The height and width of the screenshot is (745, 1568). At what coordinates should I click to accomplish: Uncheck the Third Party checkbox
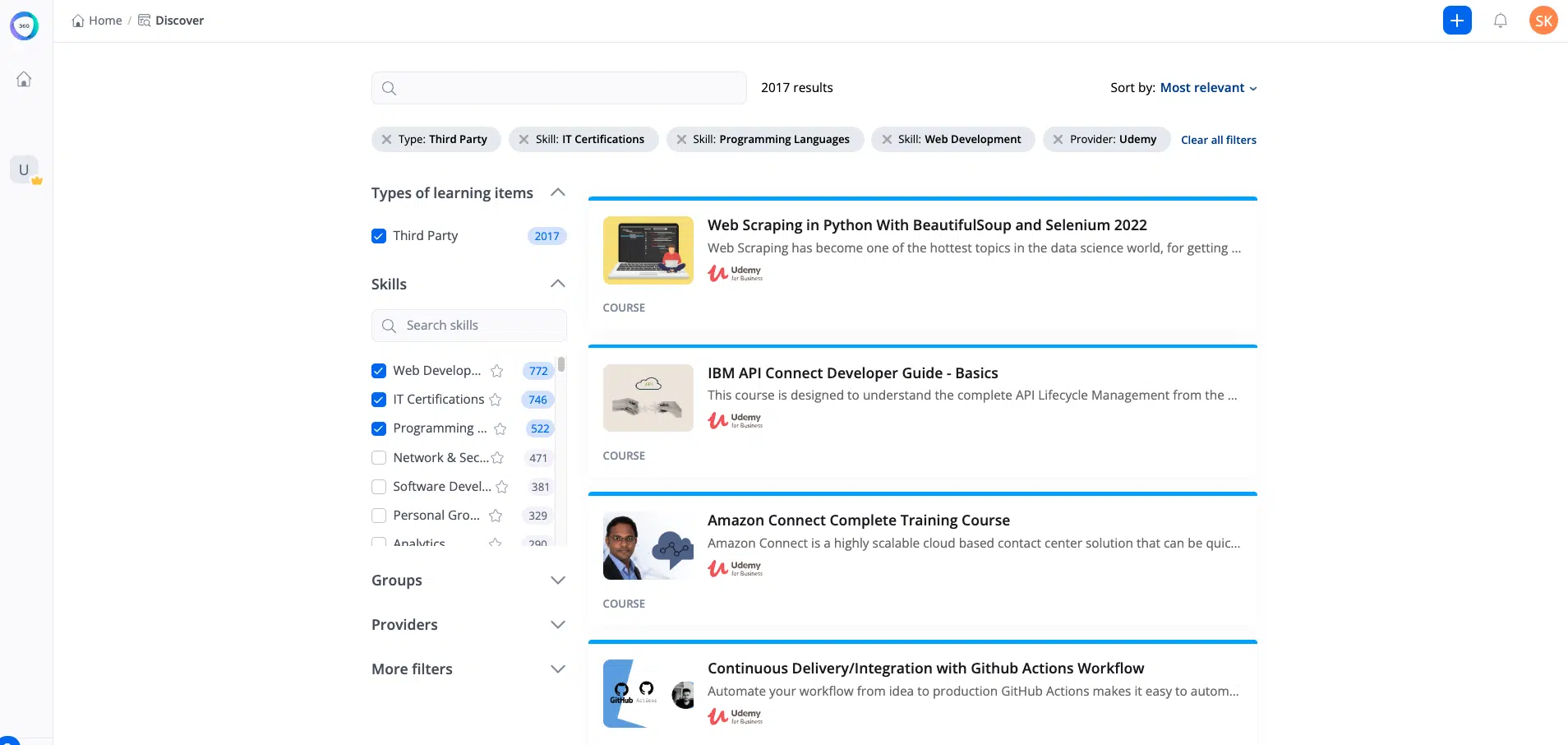tap(379, 236)
